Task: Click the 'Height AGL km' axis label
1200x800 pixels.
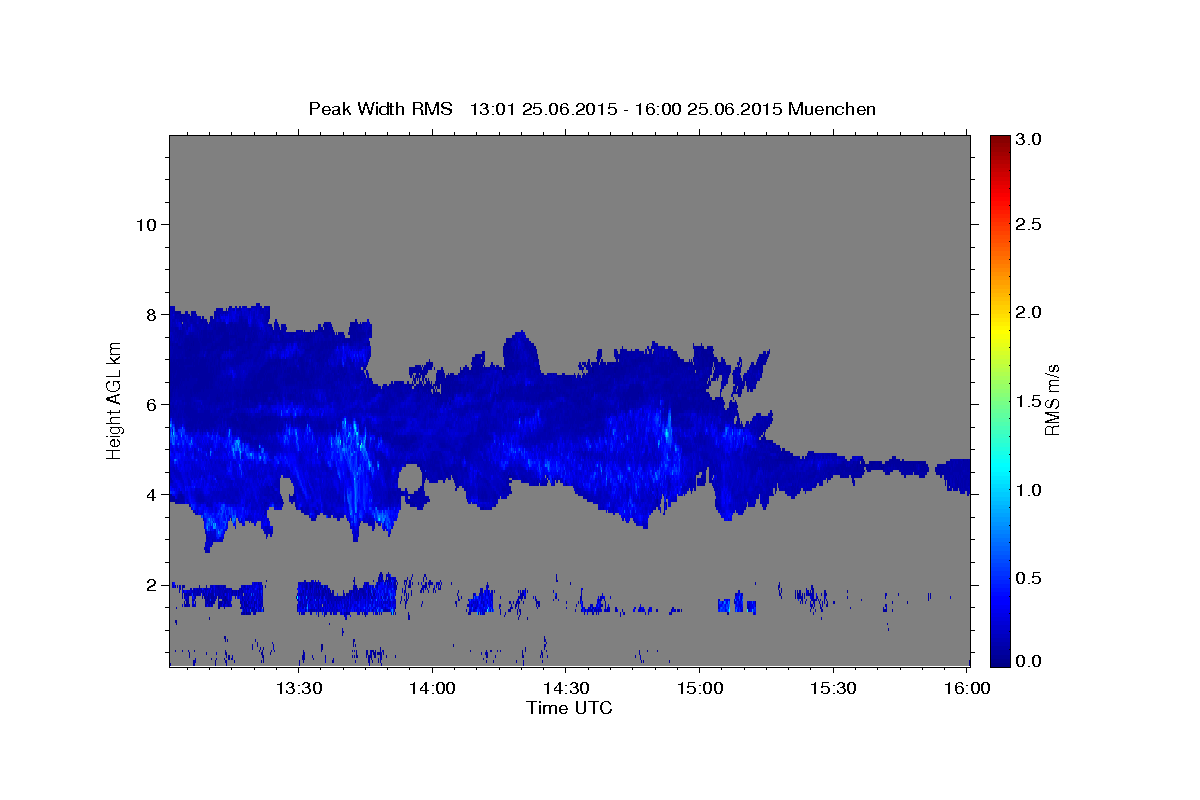Action: (114, 400)
